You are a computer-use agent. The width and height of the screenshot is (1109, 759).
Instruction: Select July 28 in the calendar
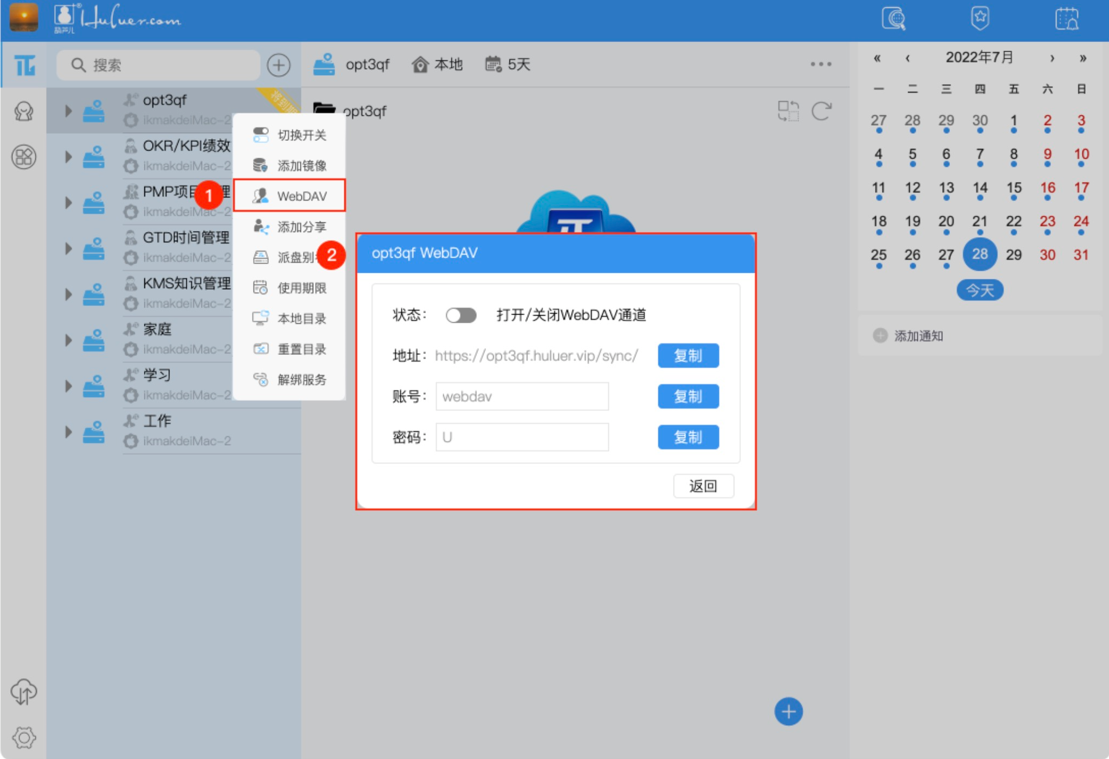980,254
